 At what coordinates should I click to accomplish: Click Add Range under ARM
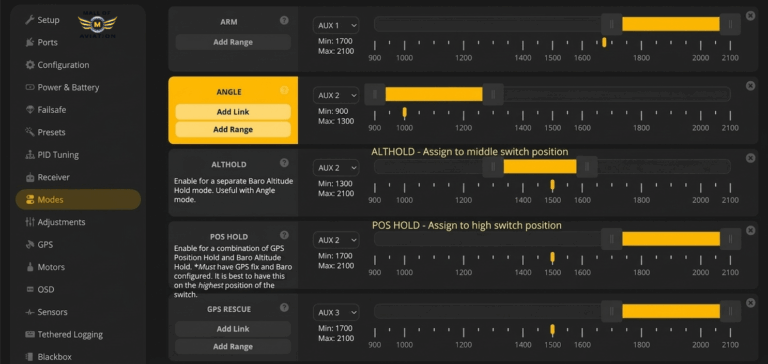pos(233,42)
